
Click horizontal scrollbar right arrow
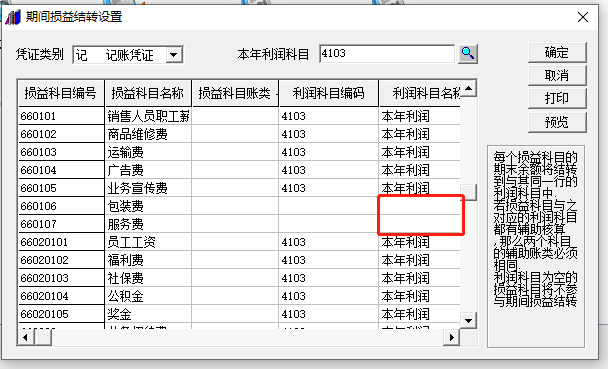tap(452, 338)
